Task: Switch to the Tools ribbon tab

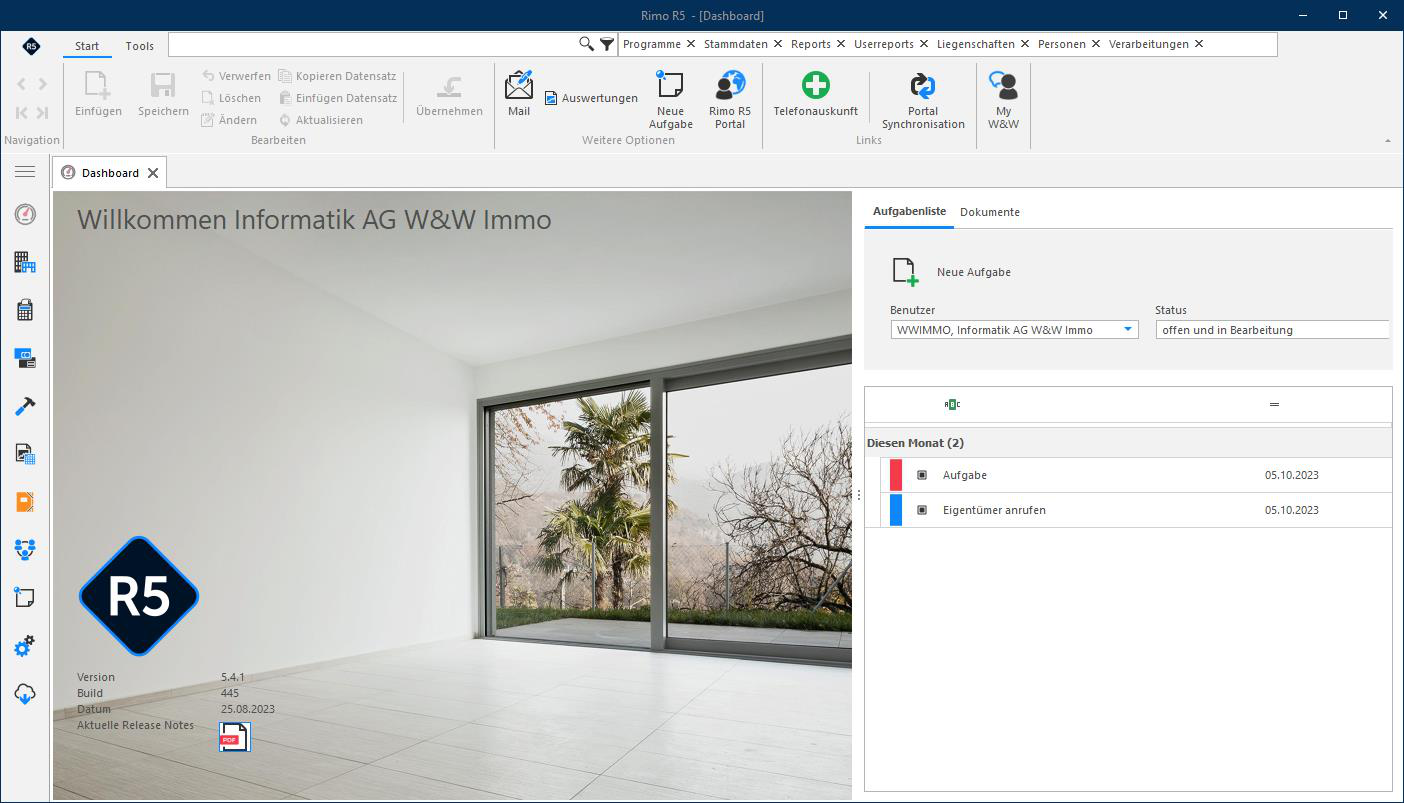Action: pos(140,46)
